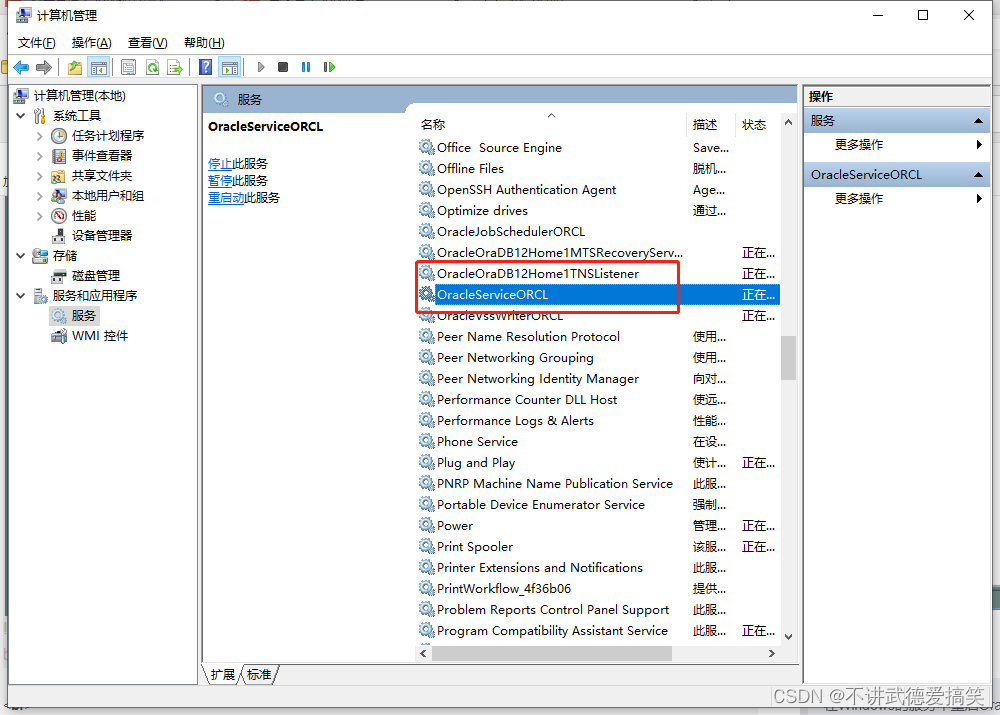Select the Plug and Play service
The image size is (1000, 715).
476,462
